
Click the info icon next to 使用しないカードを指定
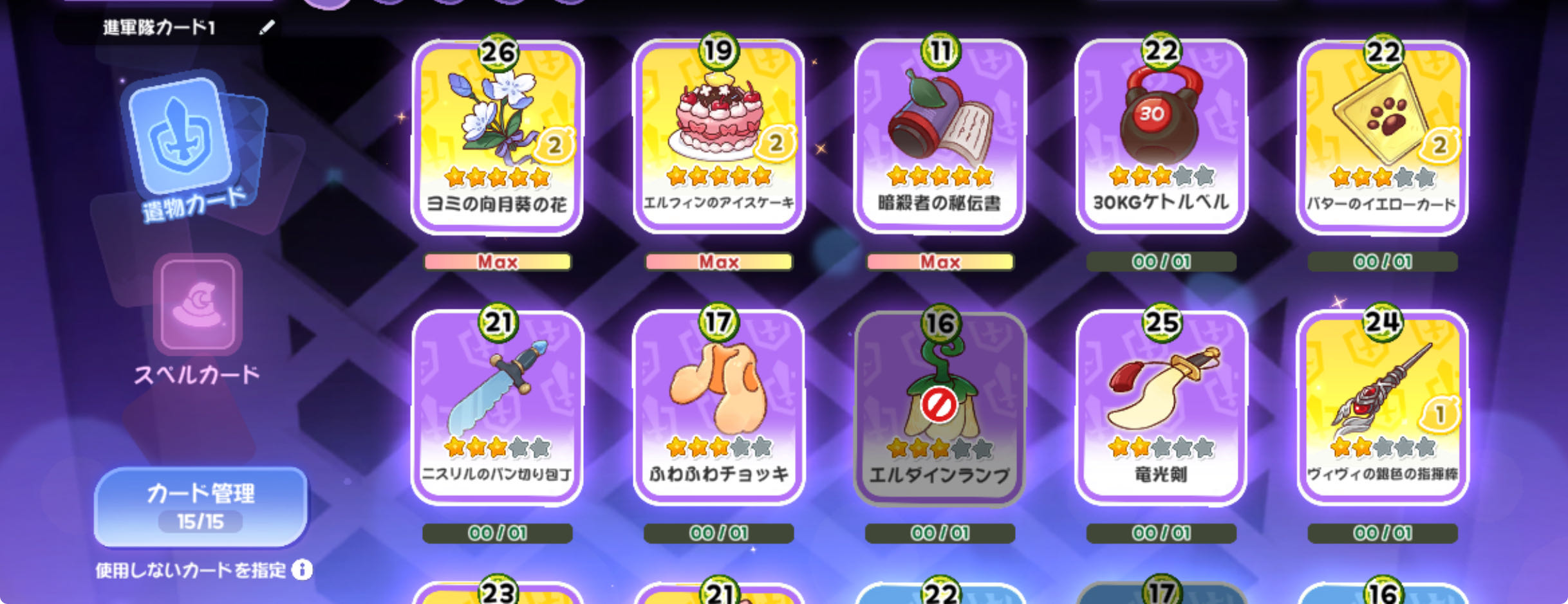point(302,569)
